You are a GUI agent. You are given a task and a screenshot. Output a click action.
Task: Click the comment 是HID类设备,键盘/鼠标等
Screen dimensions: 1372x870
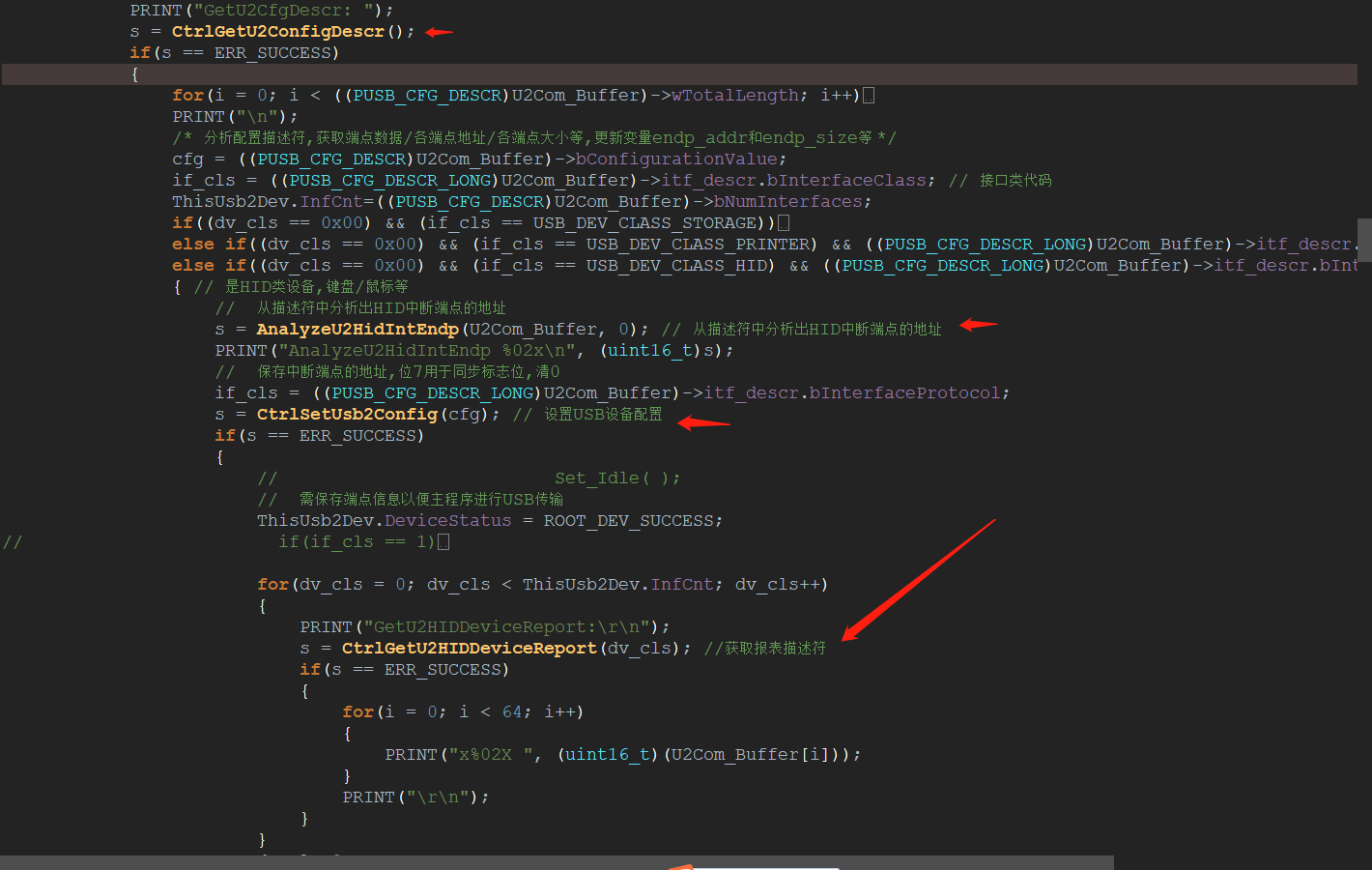[317, 286]
